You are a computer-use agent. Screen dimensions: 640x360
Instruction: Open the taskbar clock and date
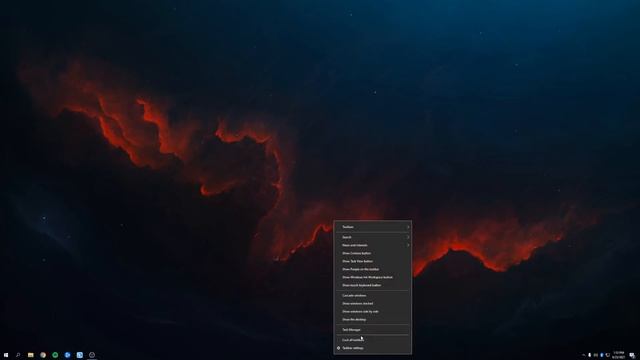[x=618, y=355]
